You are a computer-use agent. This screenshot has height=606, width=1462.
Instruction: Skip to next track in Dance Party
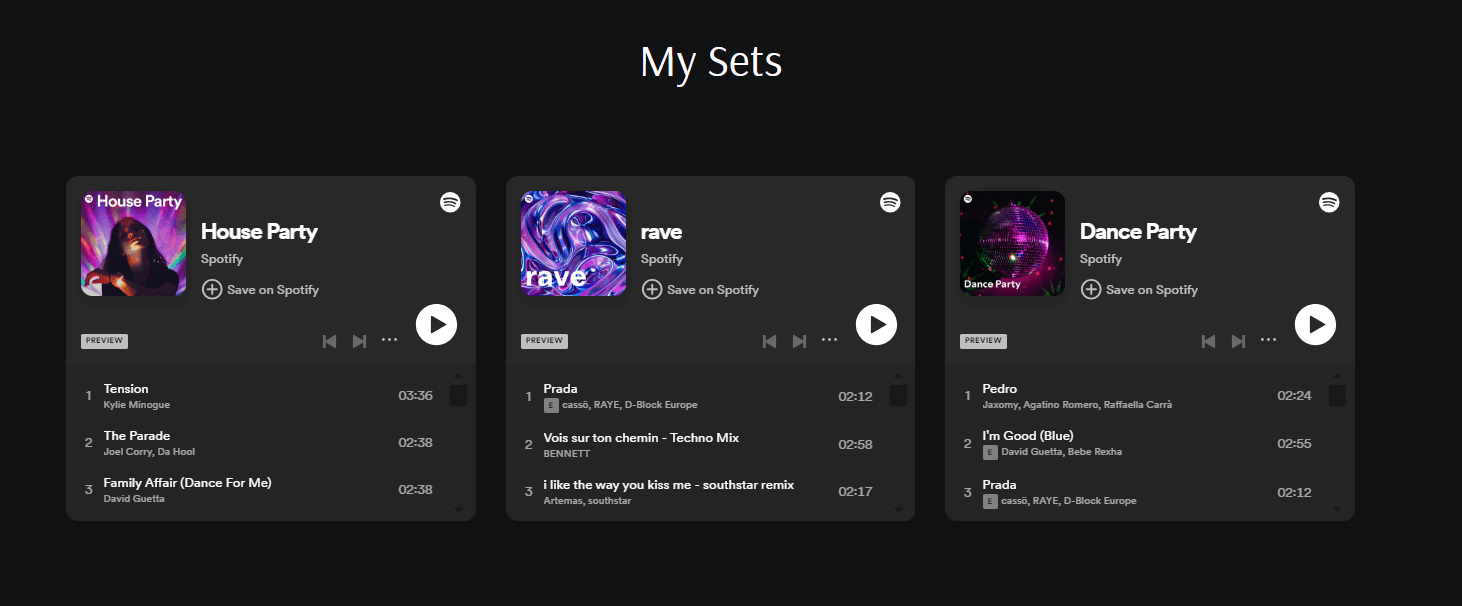click(1238, 341)
